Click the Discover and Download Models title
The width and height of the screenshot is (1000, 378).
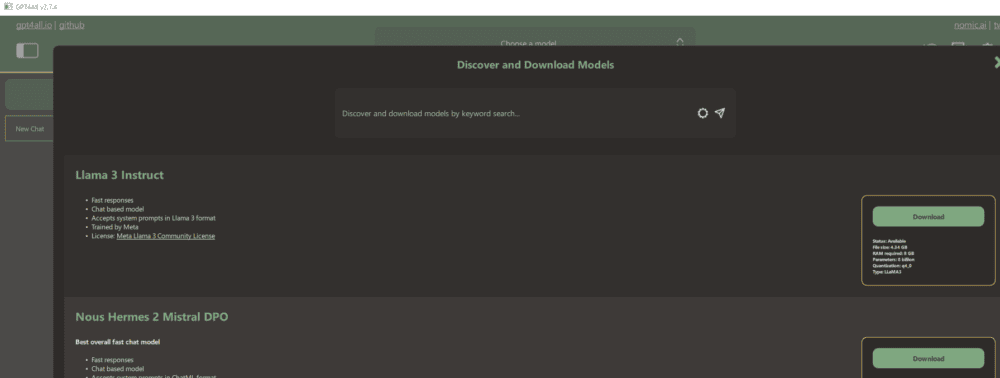pyautogui.click(x=536, y=65)
